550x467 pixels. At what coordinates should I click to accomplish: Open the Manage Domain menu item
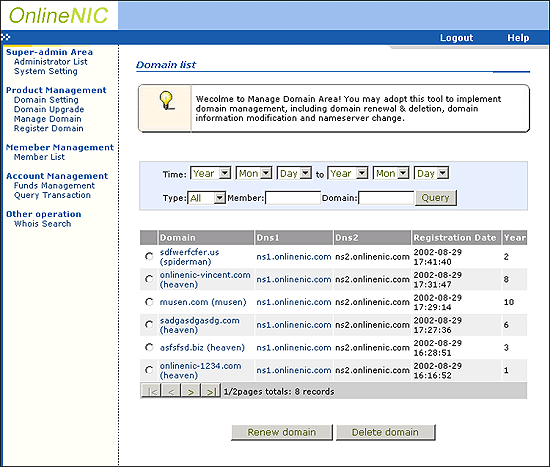tap(48, 119)
